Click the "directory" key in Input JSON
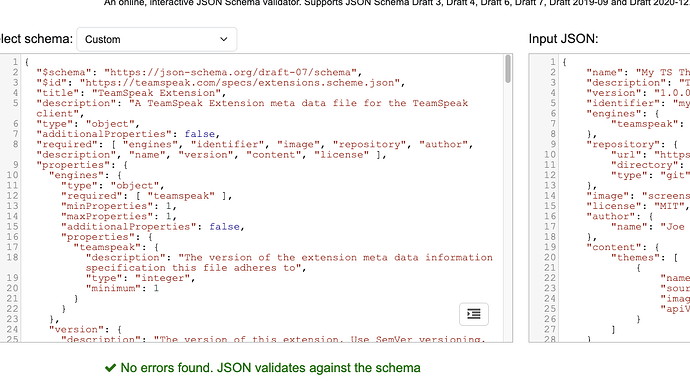The width and height of the screenshot is (690, 385). 645,165
